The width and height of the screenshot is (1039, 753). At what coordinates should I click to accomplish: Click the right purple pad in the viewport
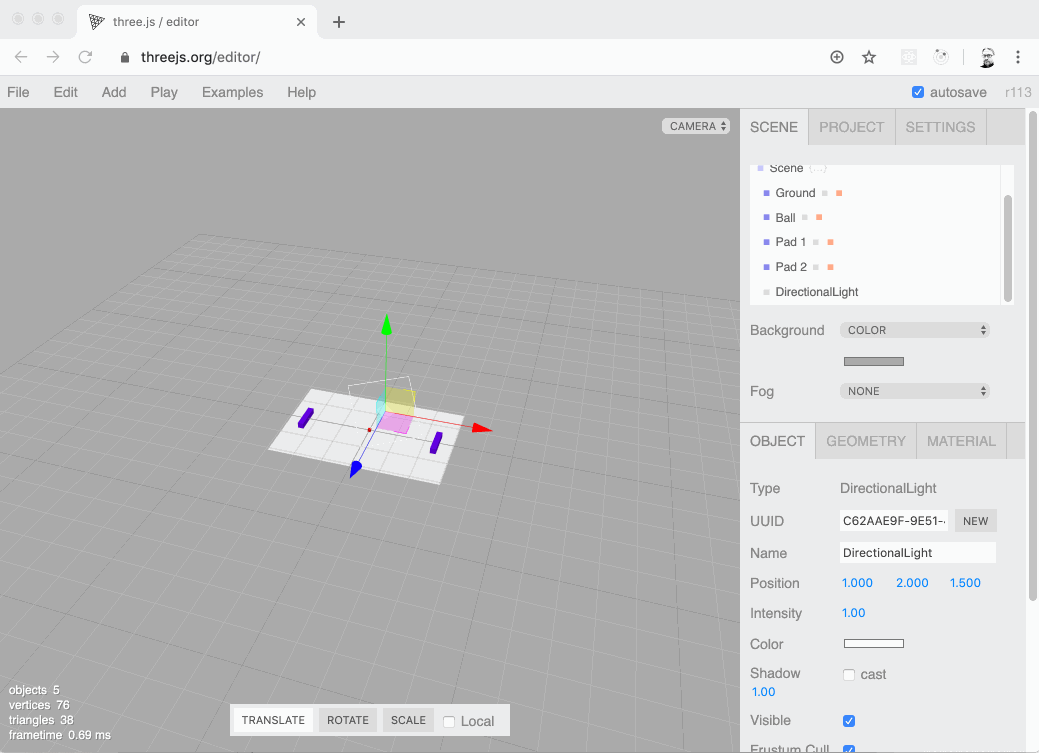pos(436,443)
